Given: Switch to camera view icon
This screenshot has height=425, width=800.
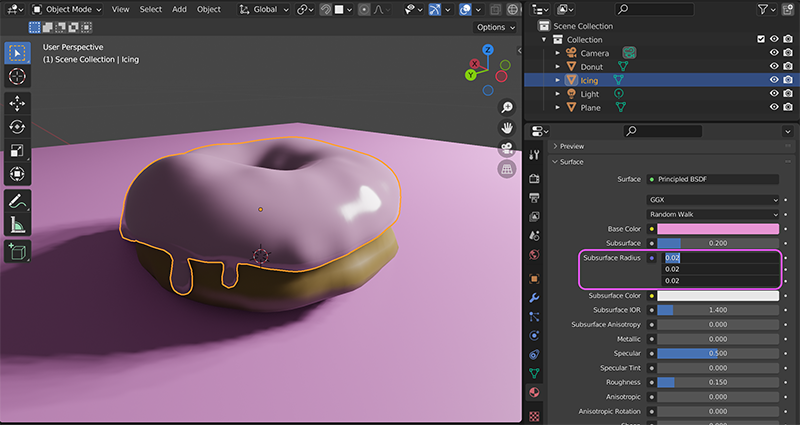Looking at the screenshot, I should pos(507,148).
